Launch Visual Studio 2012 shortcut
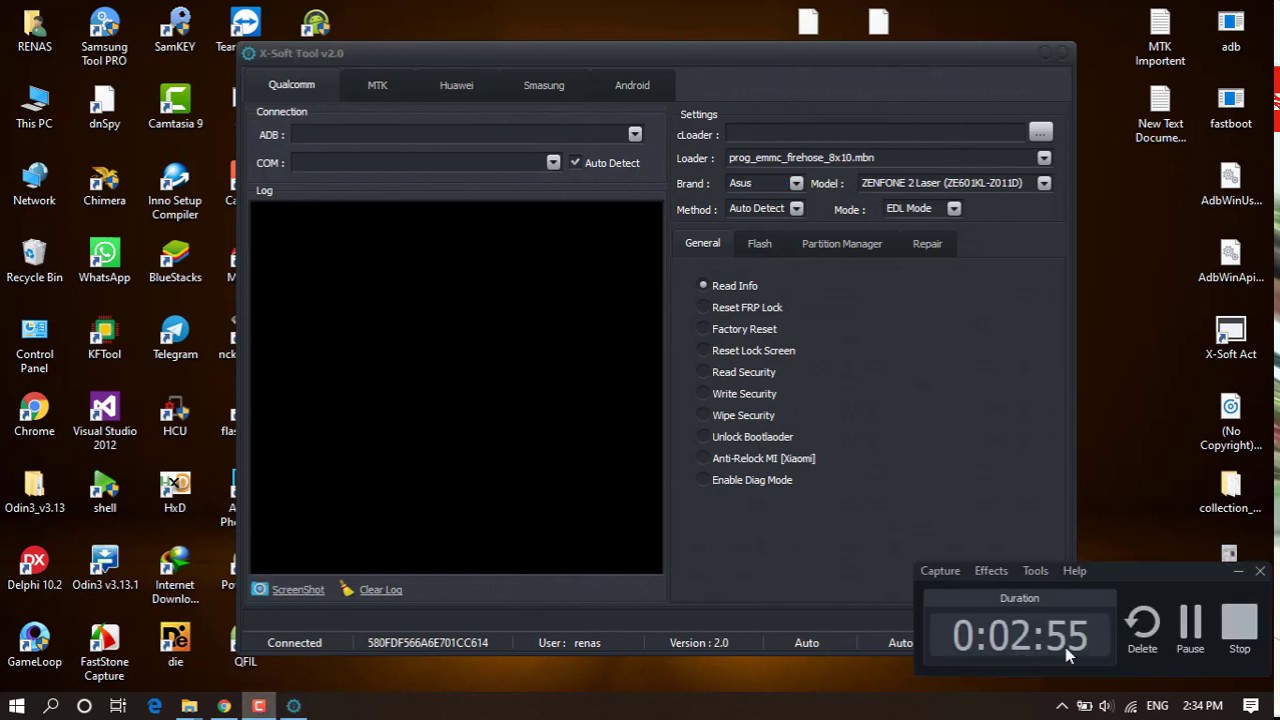Viewport: 1280px width, 720px height. (104, 422)
